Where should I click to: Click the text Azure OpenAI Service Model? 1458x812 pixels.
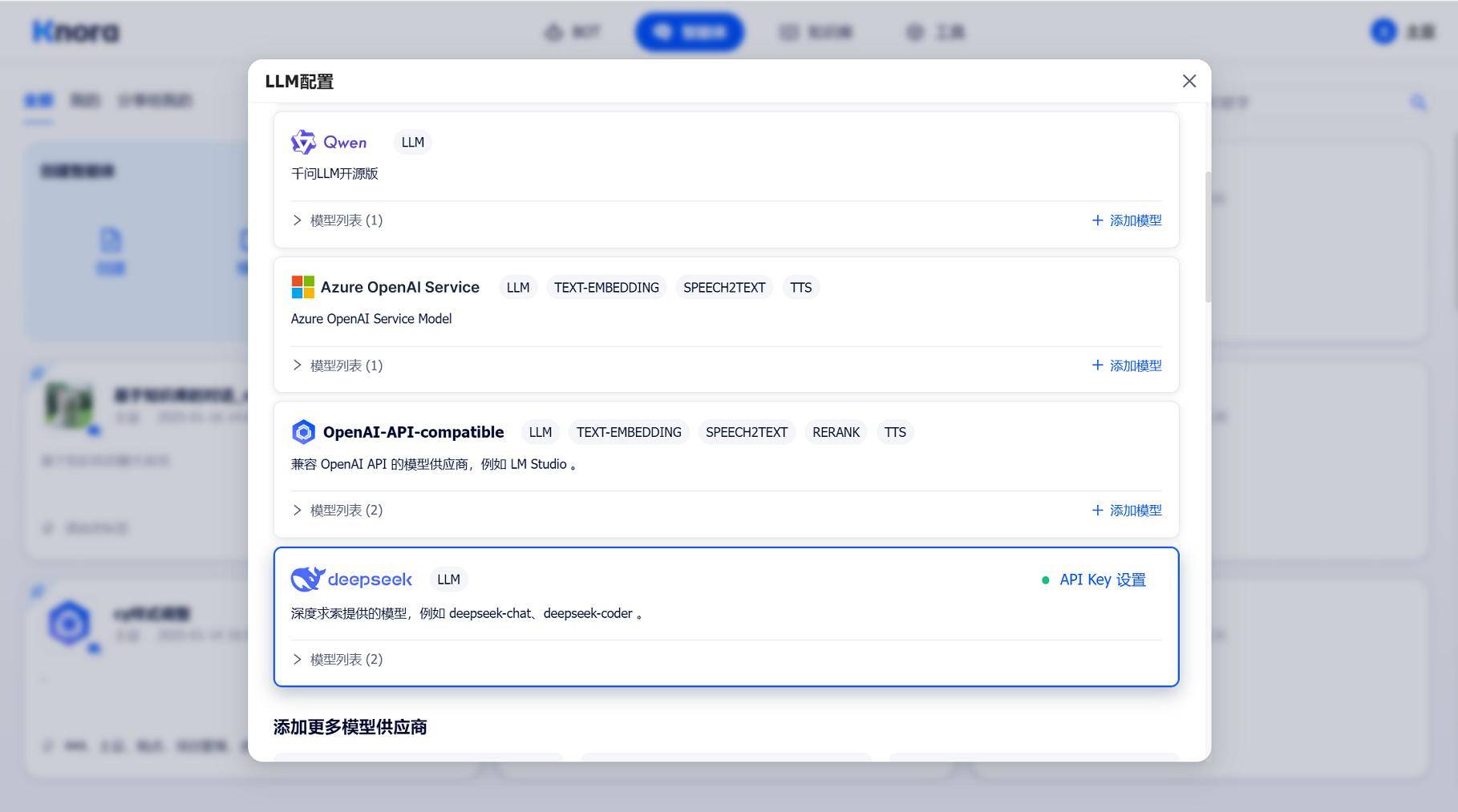(371, 318)
